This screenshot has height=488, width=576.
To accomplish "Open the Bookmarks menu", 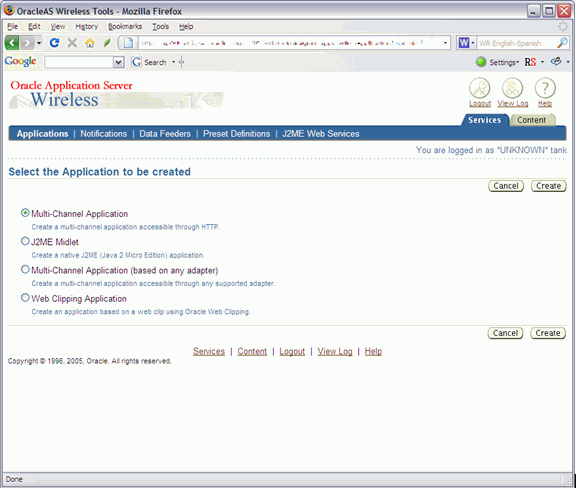I will [x=125, y=26].
